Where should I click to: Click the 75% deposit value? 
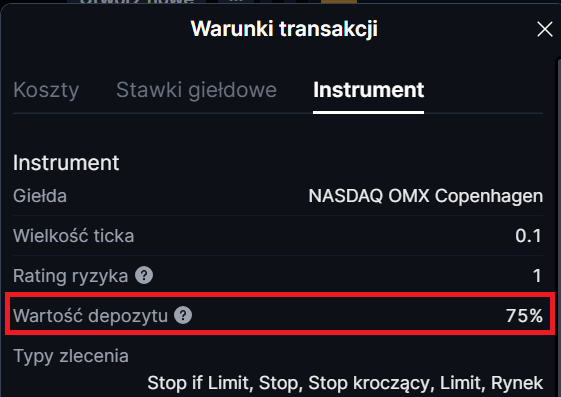[524, 316]
